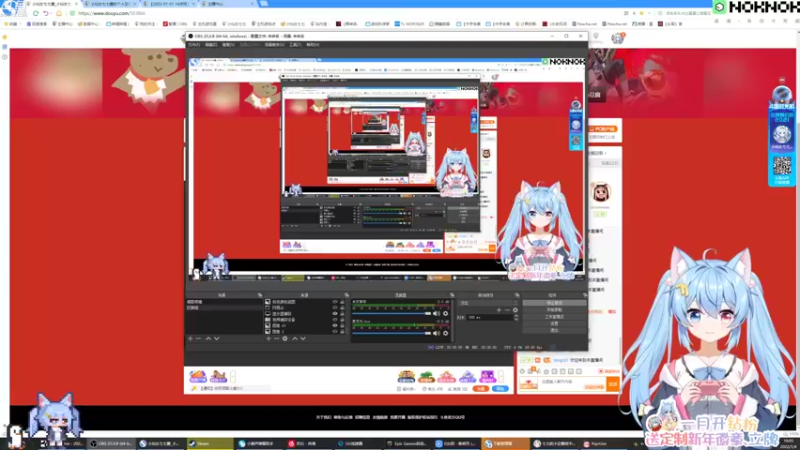Open Settings from OBS Controls panel
Viewport: 800px width, 450px height.
click(x=555, y=323)
